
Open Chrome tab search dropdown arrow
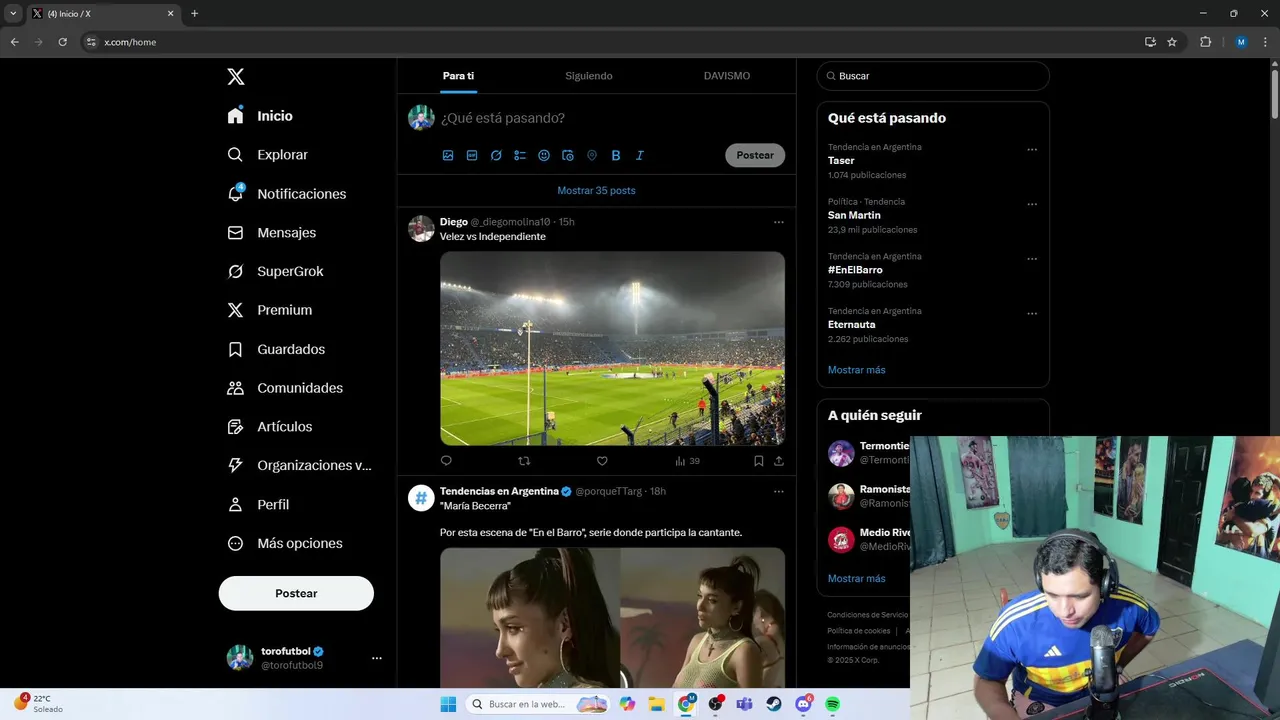pos(13,14)
